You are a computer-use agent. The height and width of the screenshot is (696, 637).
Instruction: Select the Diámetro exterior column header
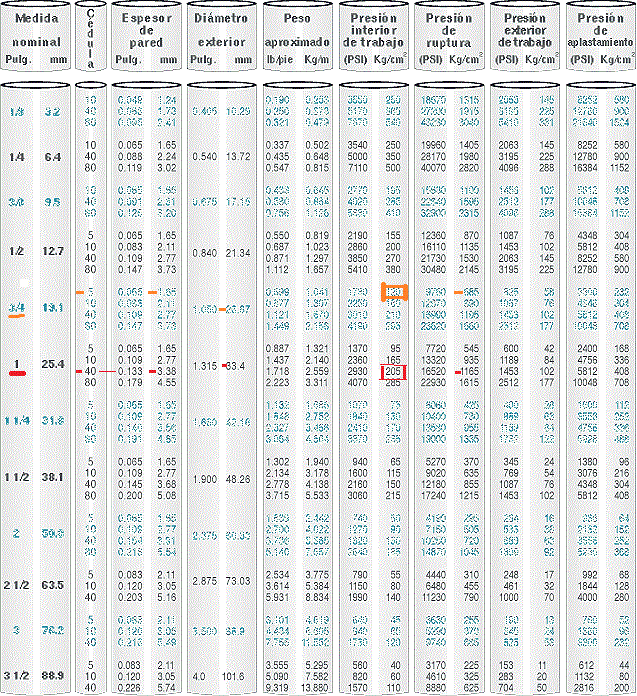pos(221,29)
